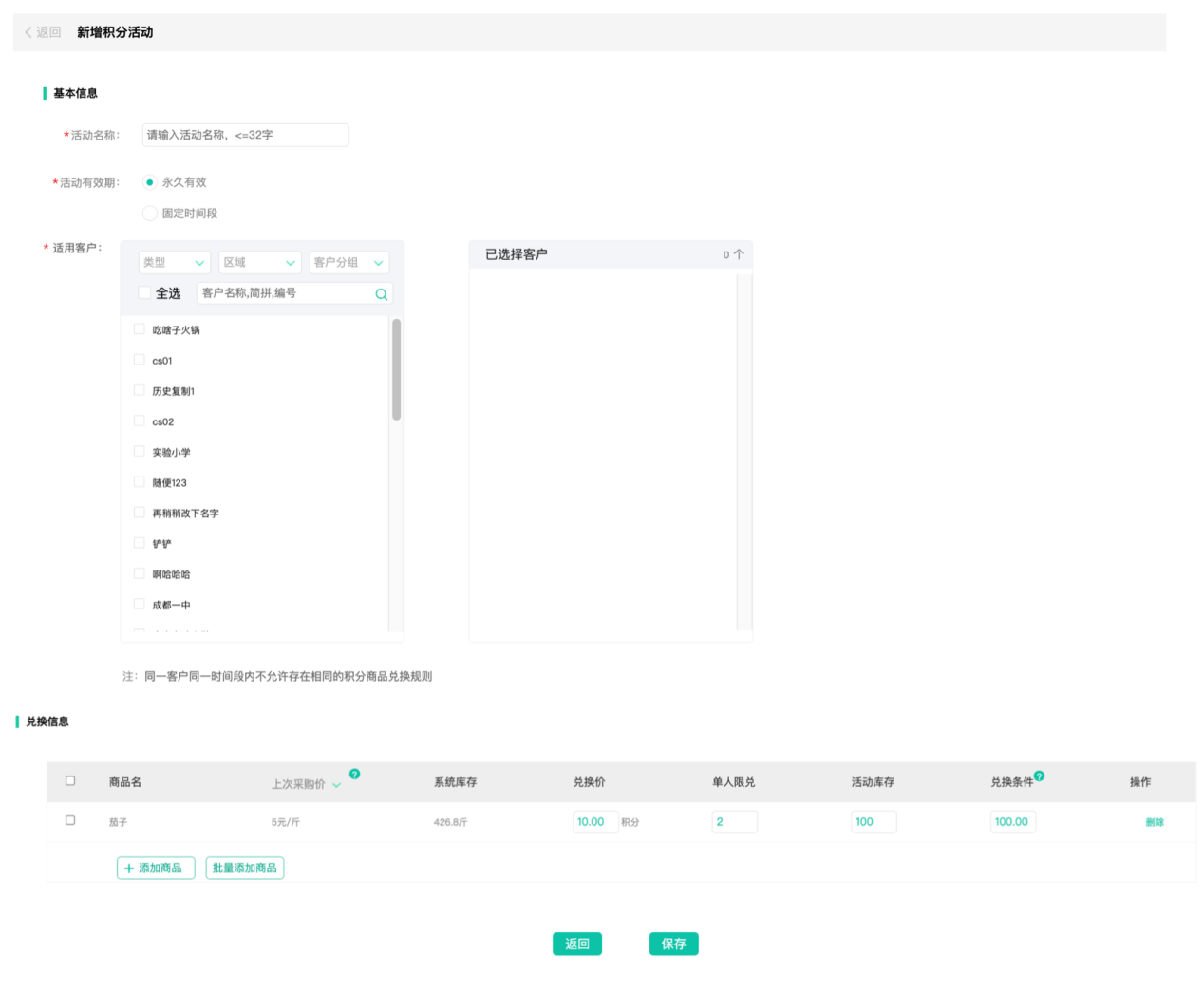Click the help icon beside 兑换条件
1204x991 pixels.
coord(1040,776)
